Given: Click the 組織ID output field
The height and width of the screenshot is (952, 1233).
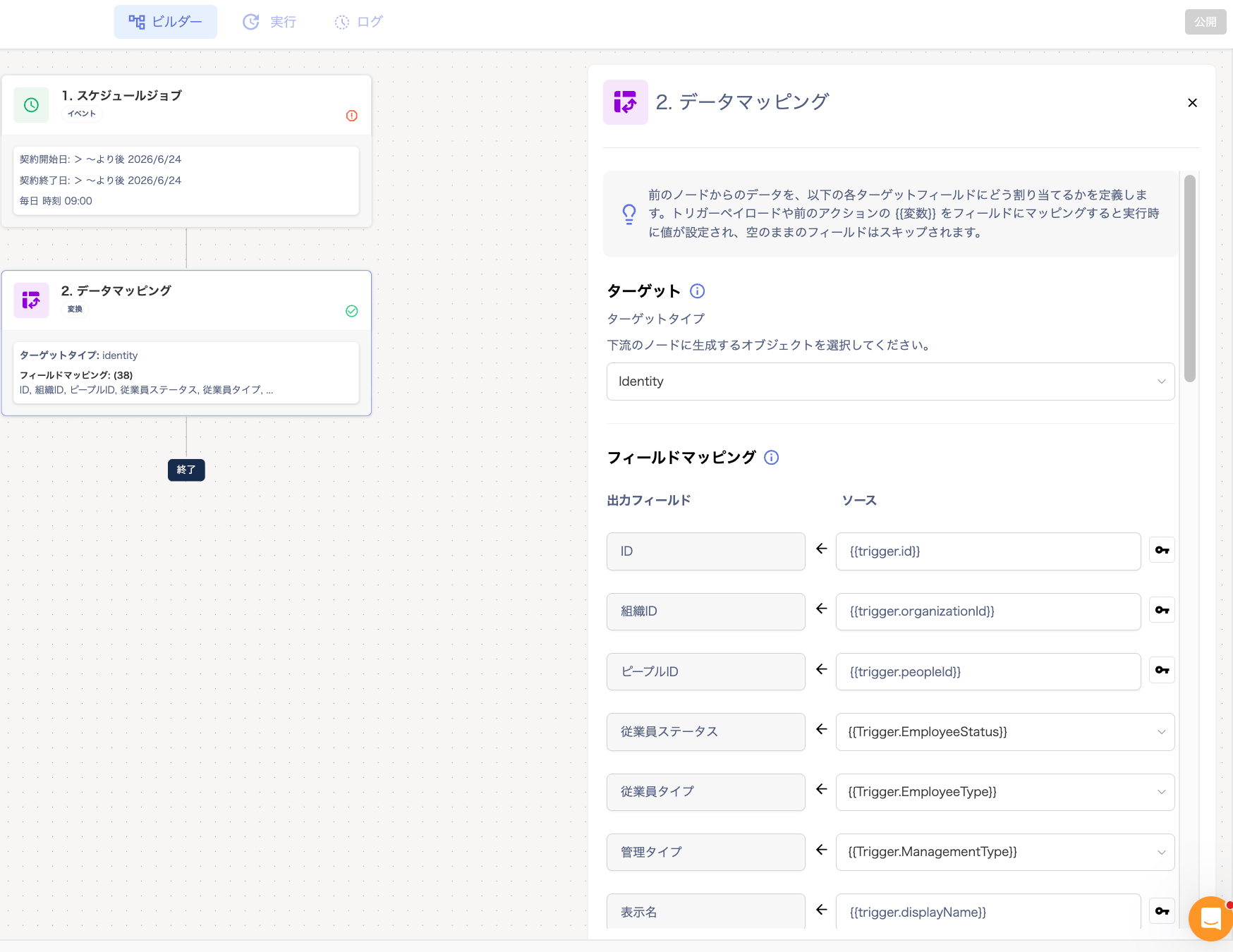Looking at the screenshot, I should 705,611.
